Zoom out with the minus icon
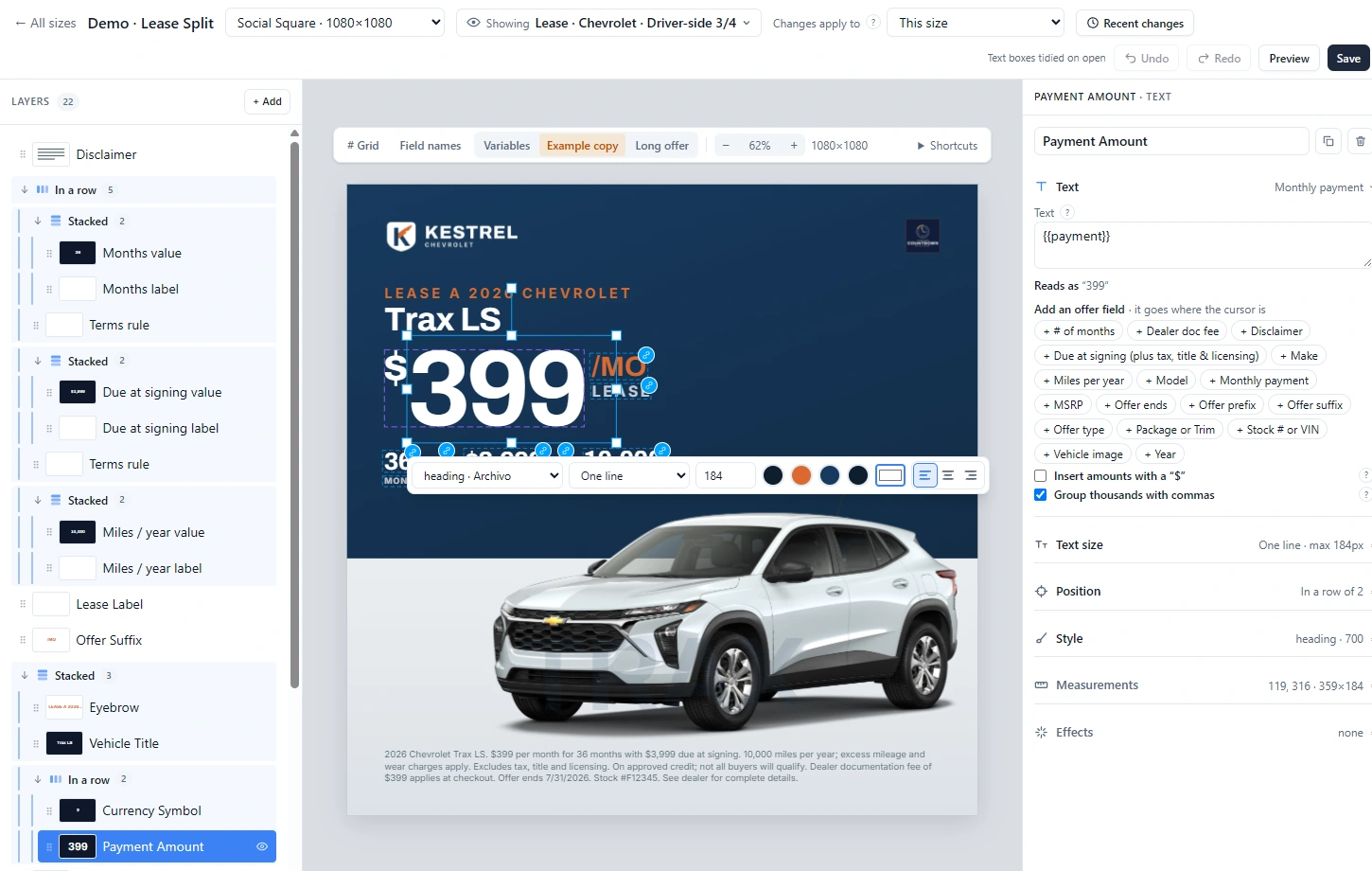The image size is (1372, 871). [726, 146]
